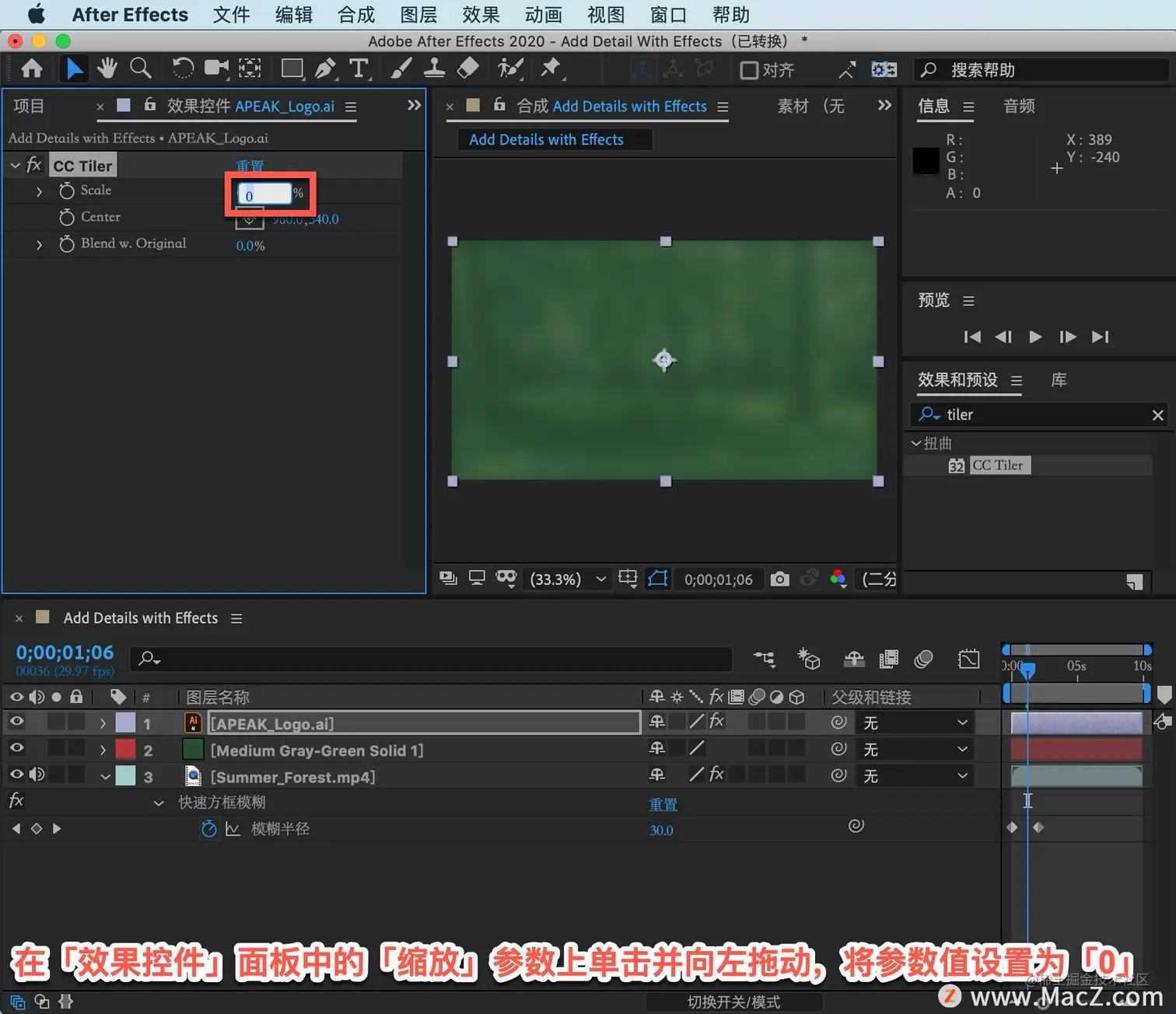Clear the tiler search with X
1176x1014 pixels.
coord(1157,415)
